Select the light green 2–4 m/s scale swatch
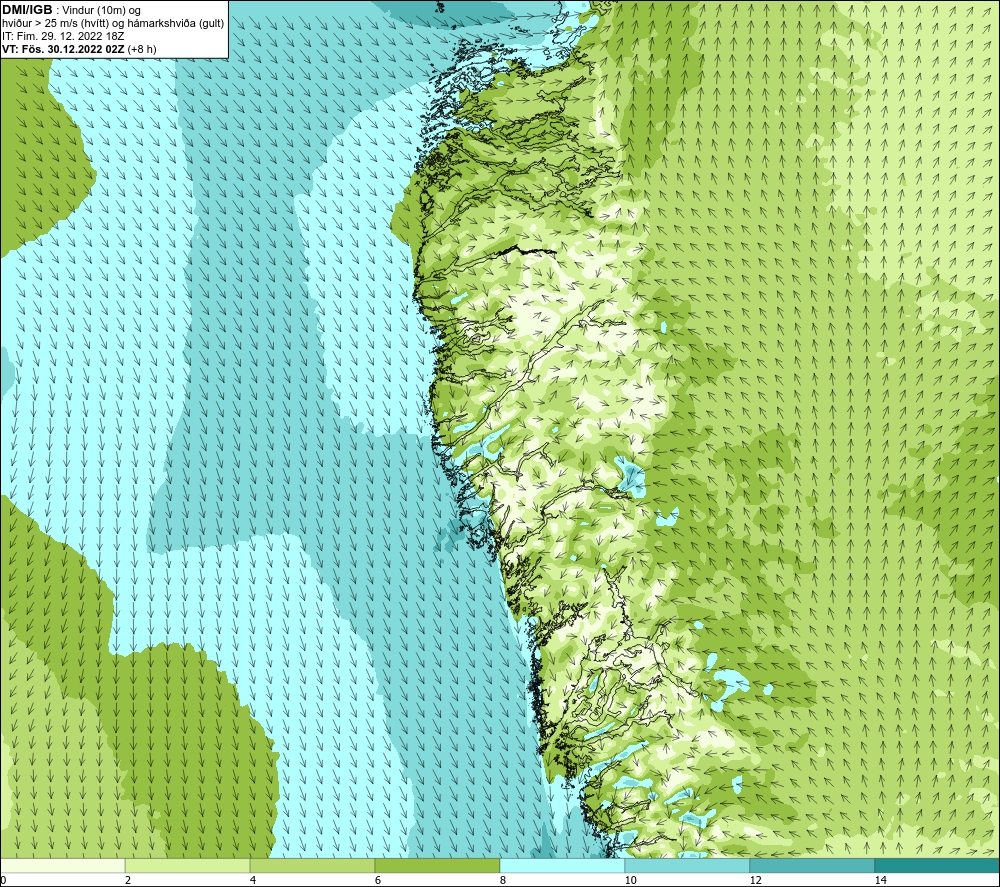Screen dimensions: 1000x887 188,866
